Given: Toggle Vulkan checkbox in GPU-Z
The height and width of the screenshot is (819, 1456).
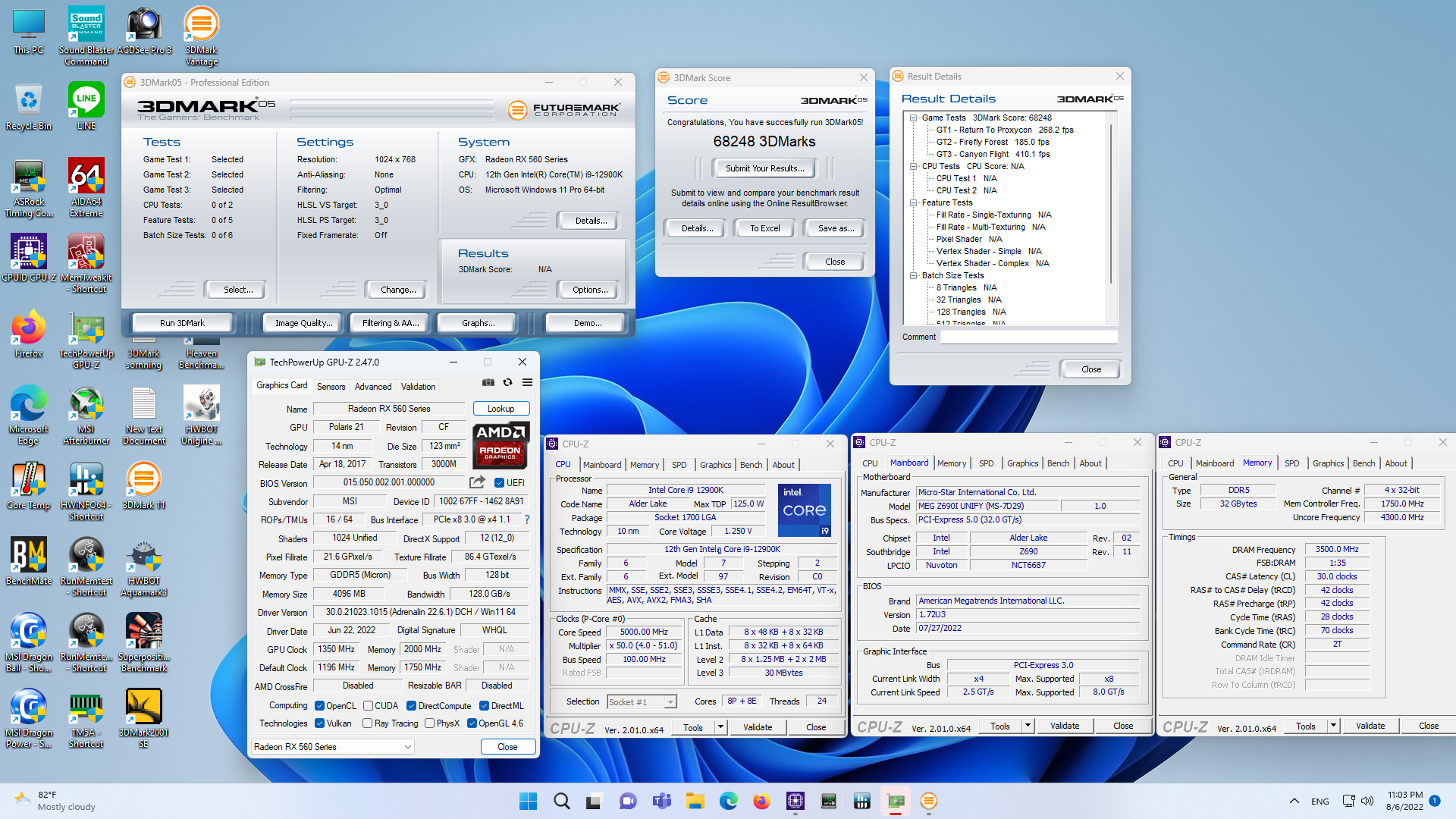Looking at the screenshot, I should 320,723.
